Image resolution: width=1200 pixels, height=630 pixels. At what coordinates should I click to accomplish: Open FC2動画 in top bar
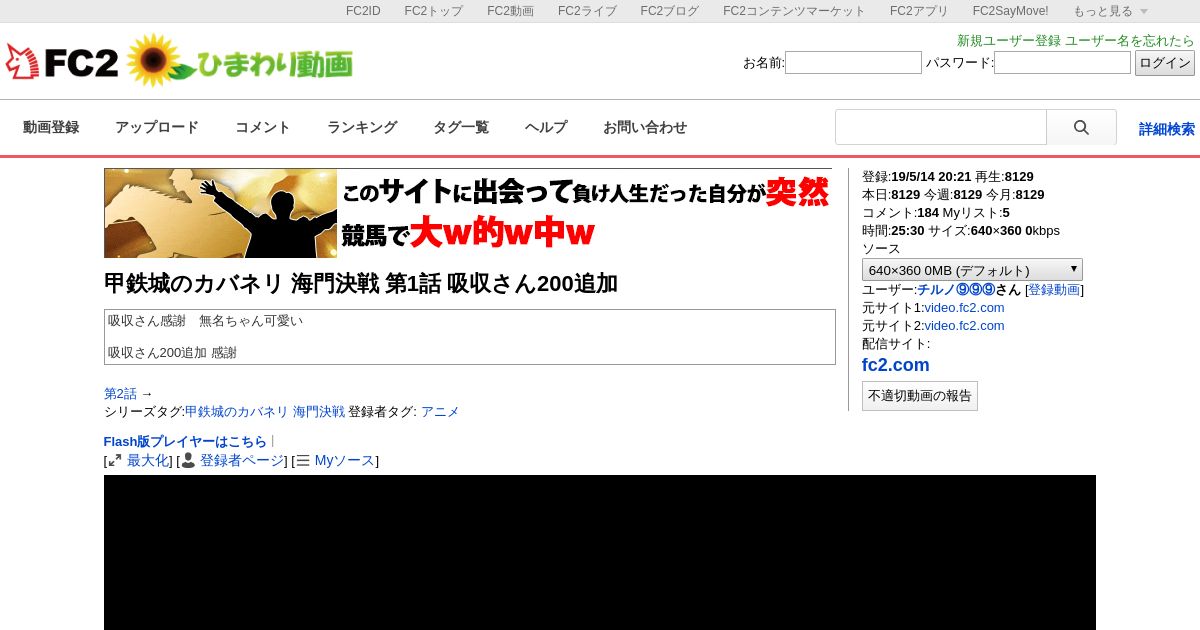tap(510, 11)
